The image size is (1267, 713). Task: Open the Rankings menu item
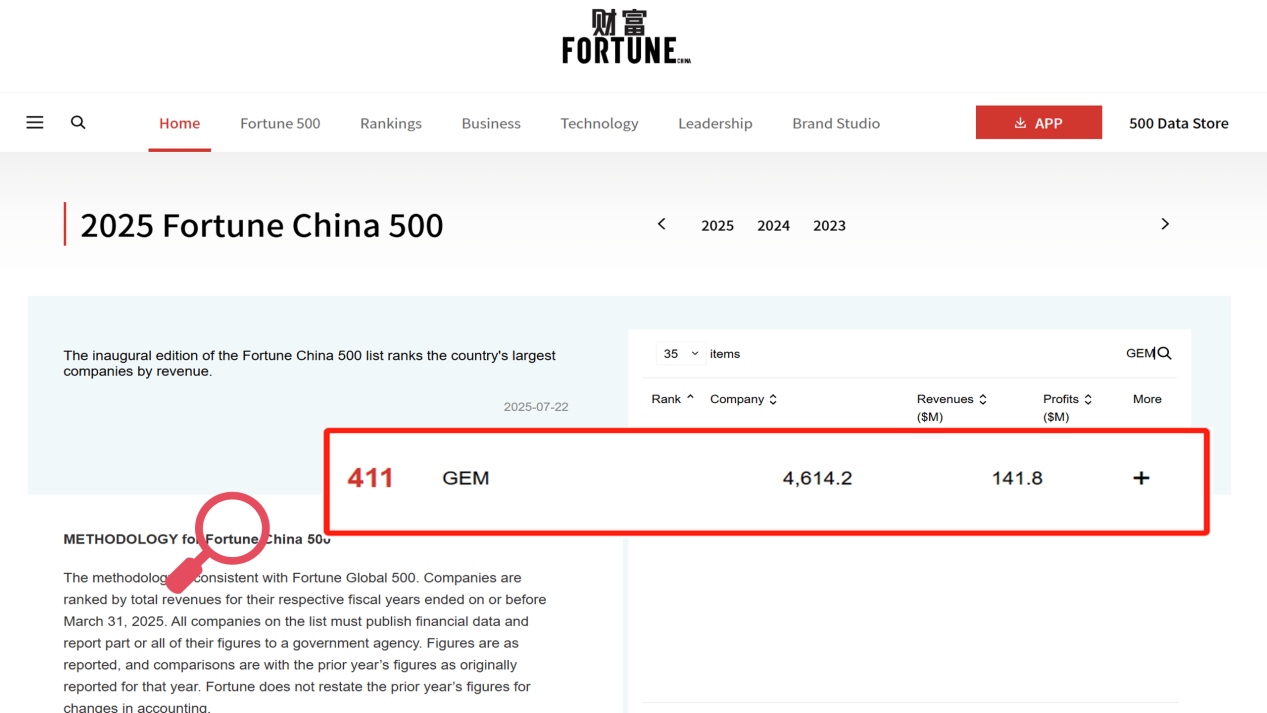pyautogui.click(x=391, y=123)
